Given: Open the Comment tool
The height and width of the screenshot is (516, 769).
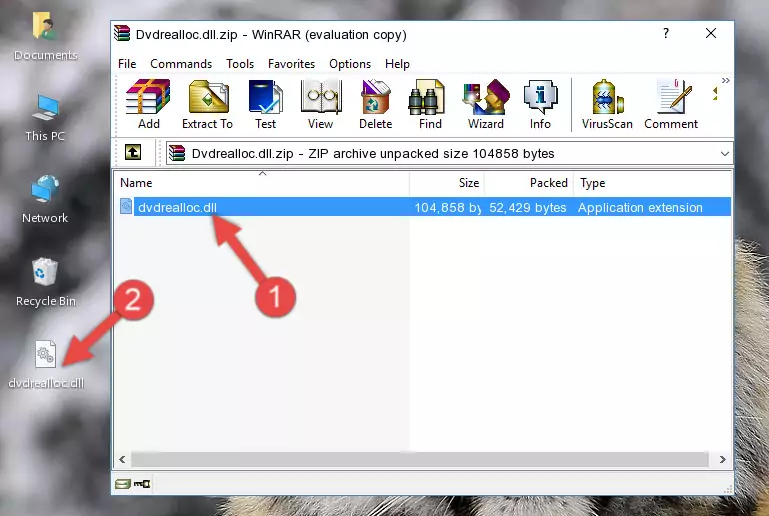Looking at the screenshot, I should (x=671, y=104).
